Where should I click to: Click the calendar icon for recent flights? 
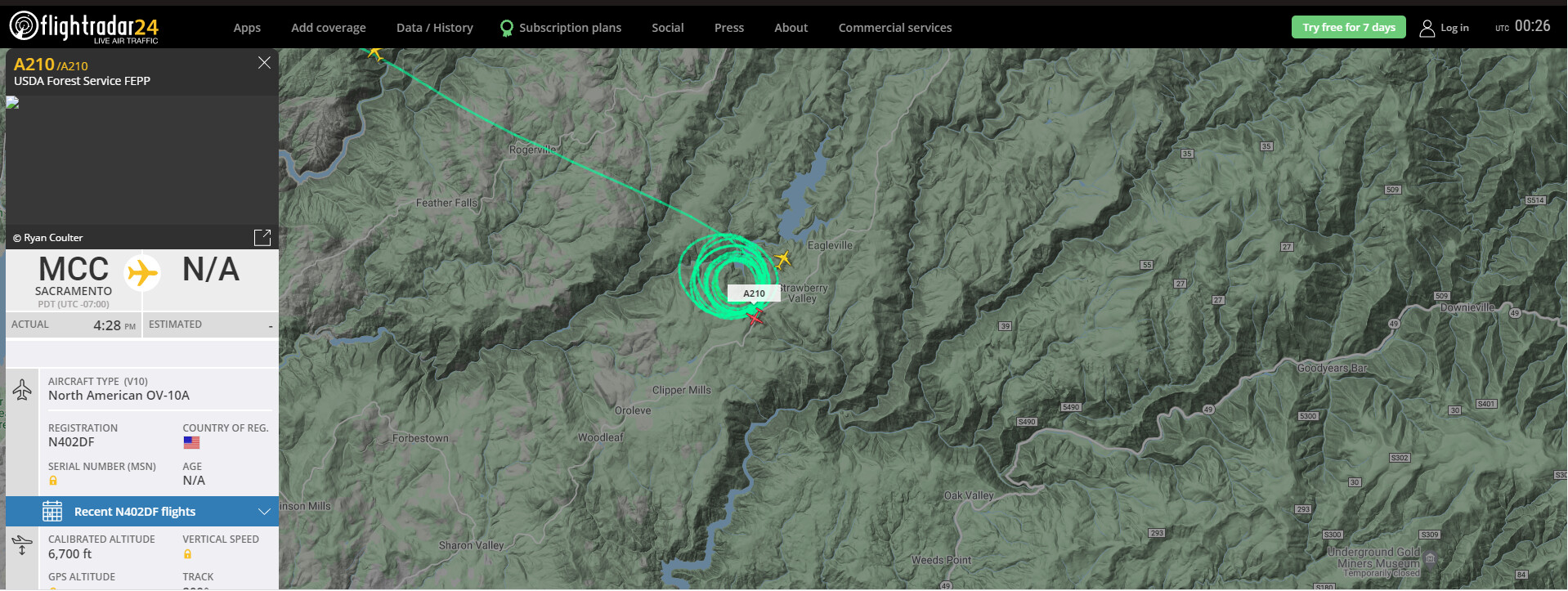[52, 512]
